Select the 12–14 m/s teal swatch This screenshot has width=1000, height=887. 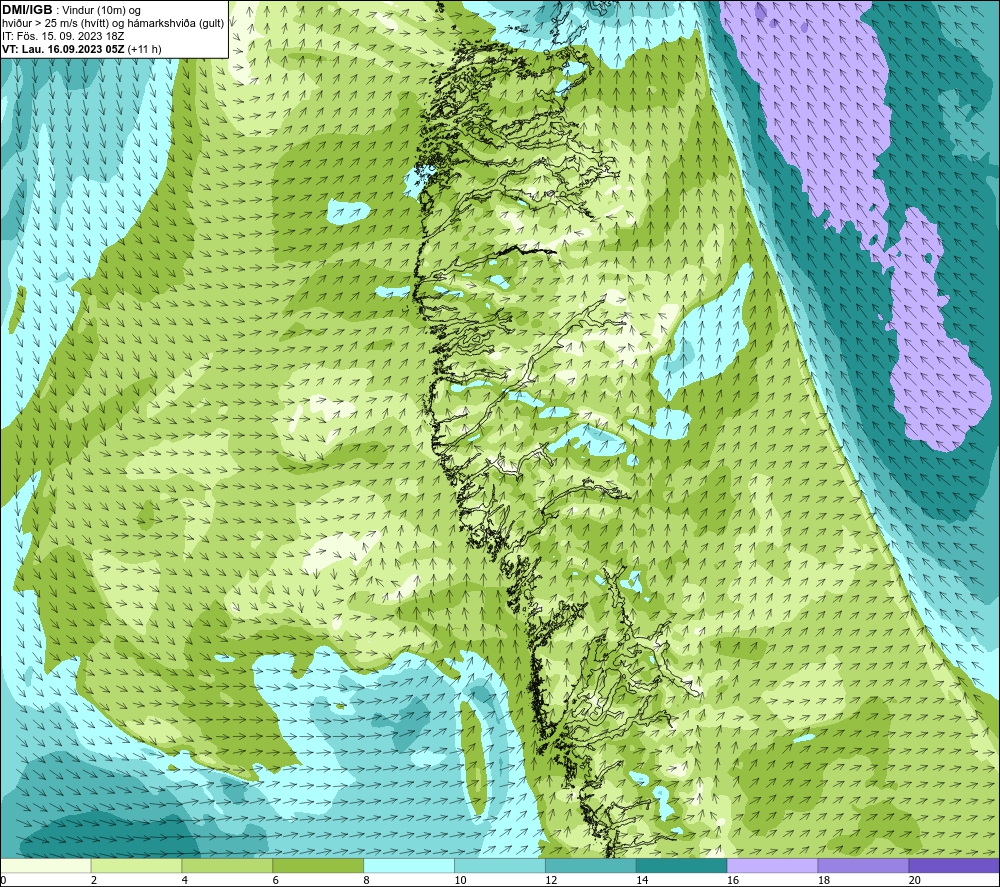591,866
